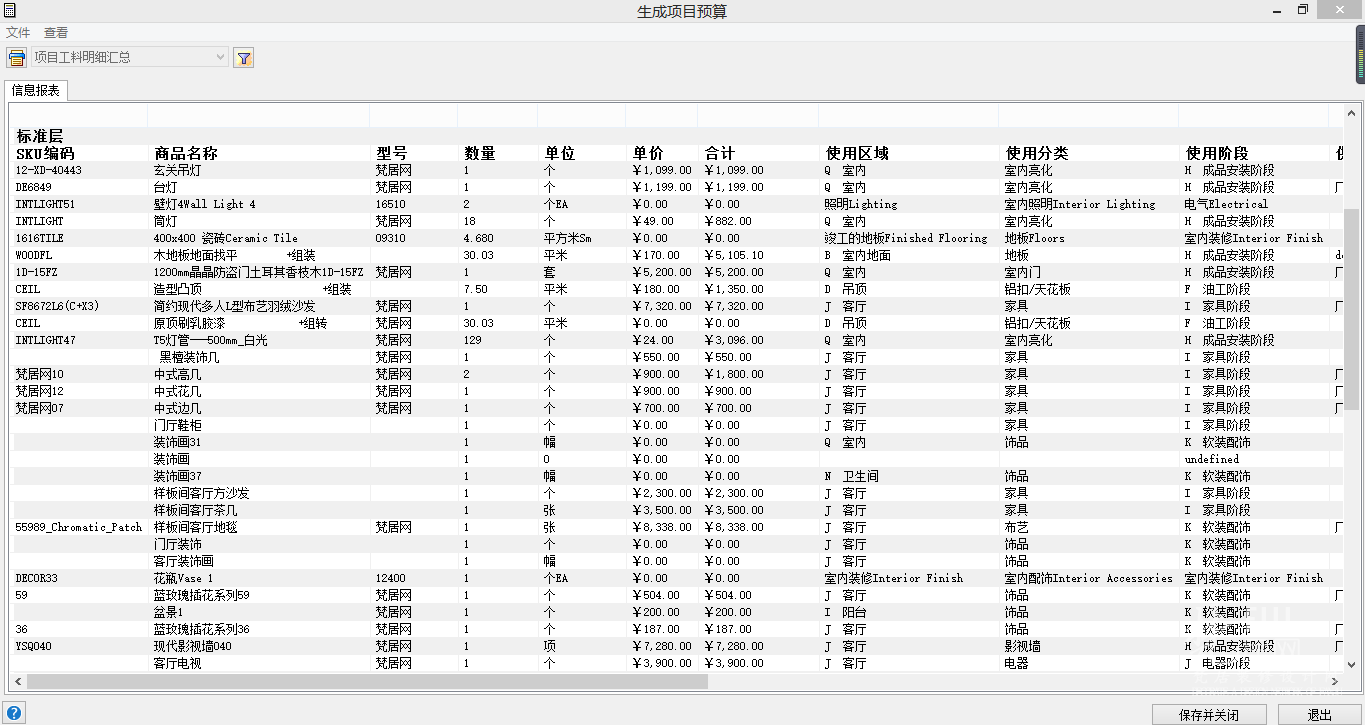Select SKU cell 12-XD-40443

pos(49,170)
